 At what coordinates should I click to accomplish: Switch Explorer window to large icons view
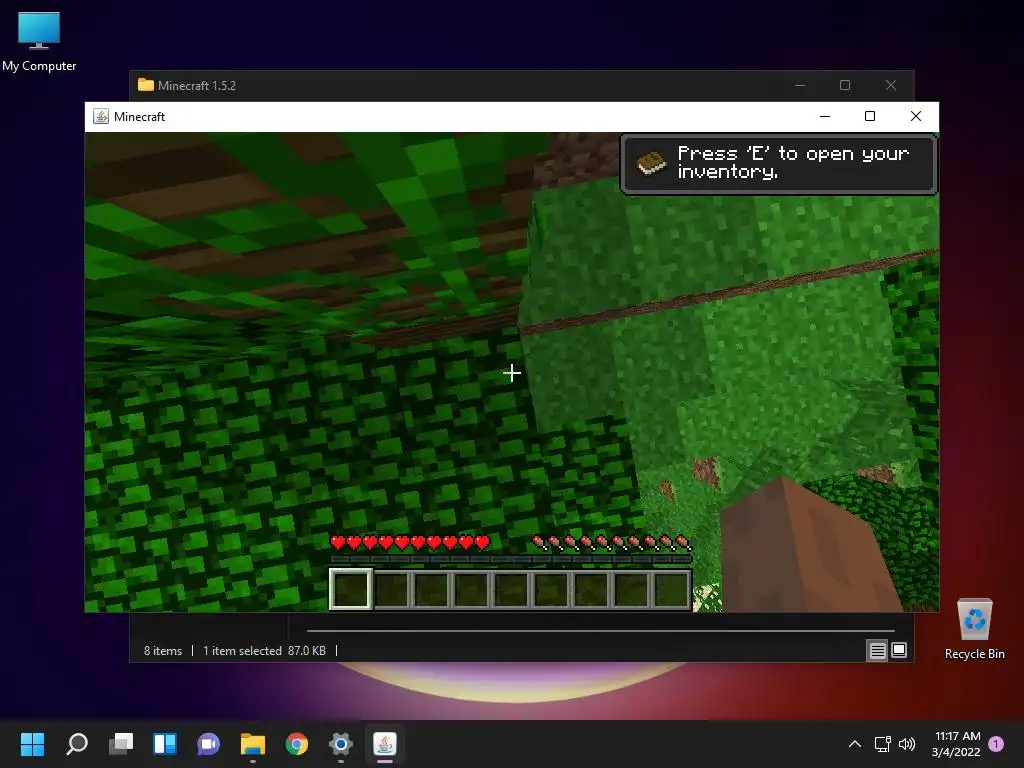point(899,650)
